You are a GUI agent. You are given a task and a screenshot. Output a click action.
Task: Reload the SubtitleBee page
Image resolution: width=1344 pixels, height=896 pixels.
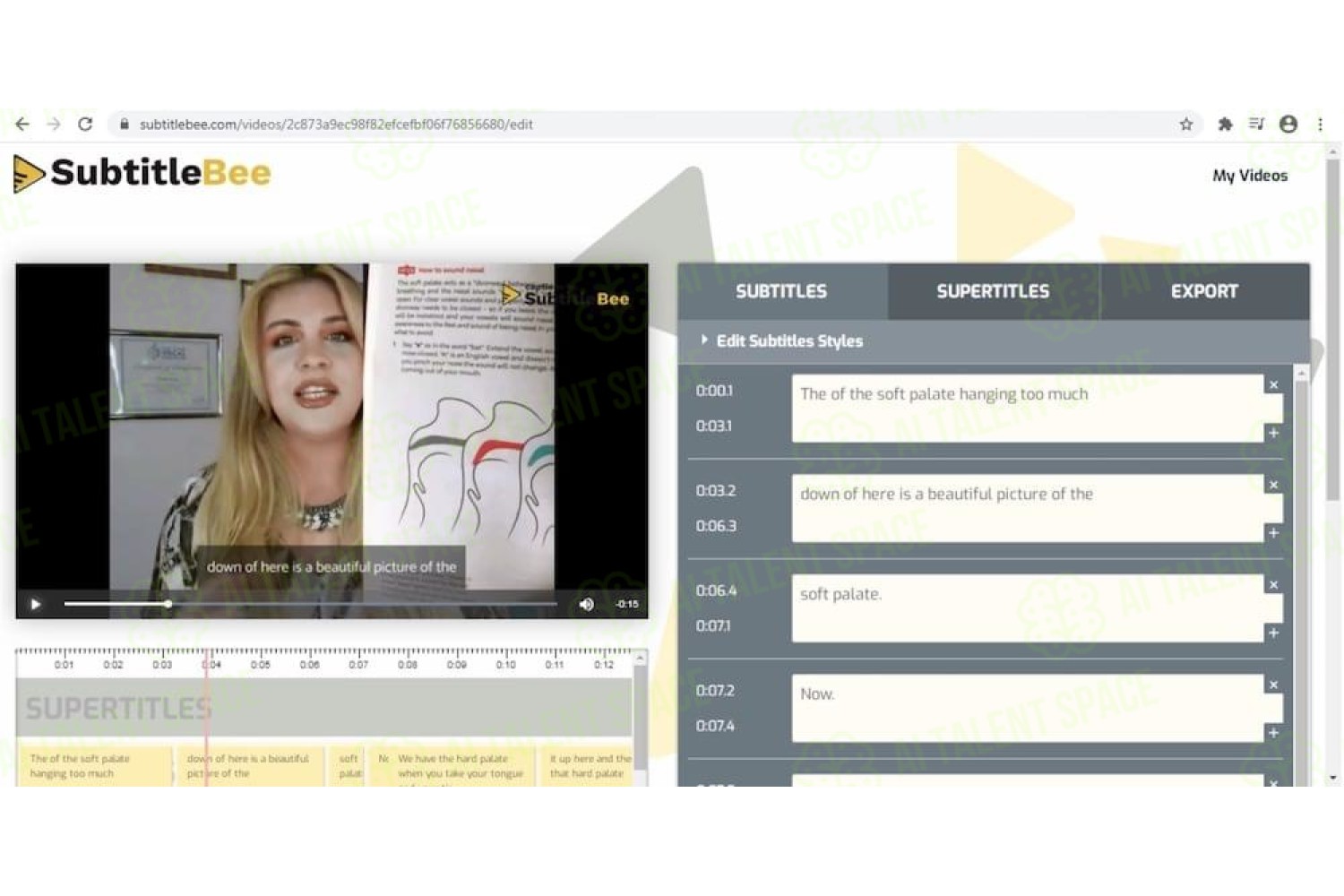pos(85,125)
